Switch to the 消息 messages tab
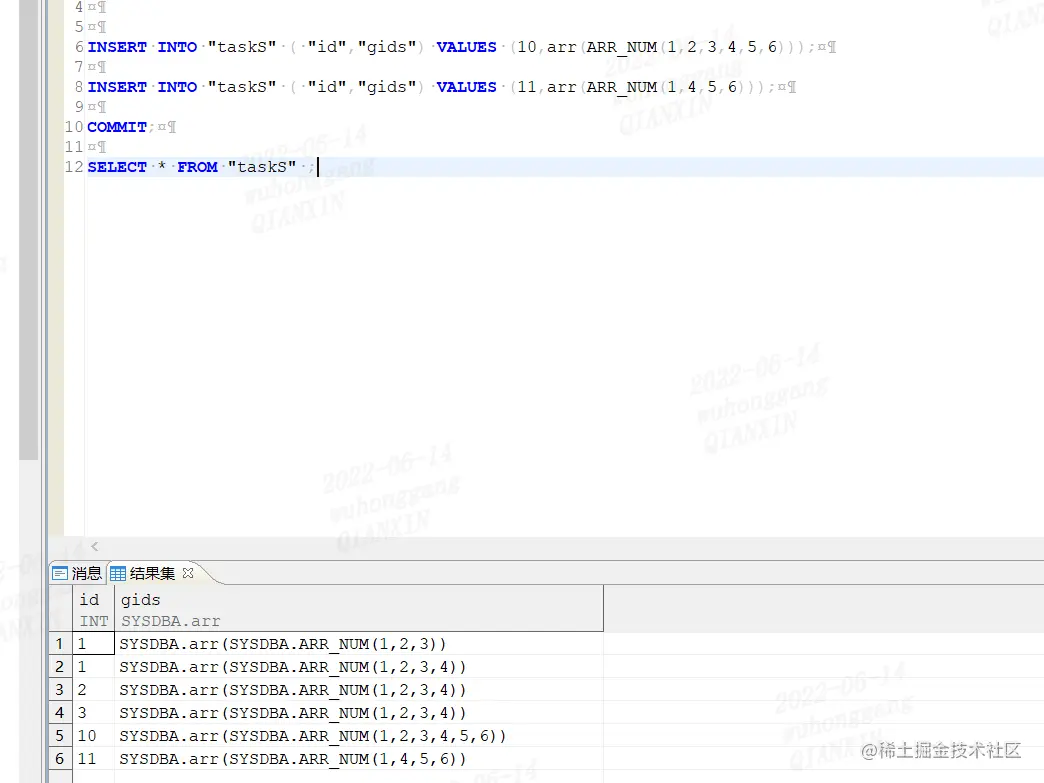The image size is (1044, 783). point(77,573)
